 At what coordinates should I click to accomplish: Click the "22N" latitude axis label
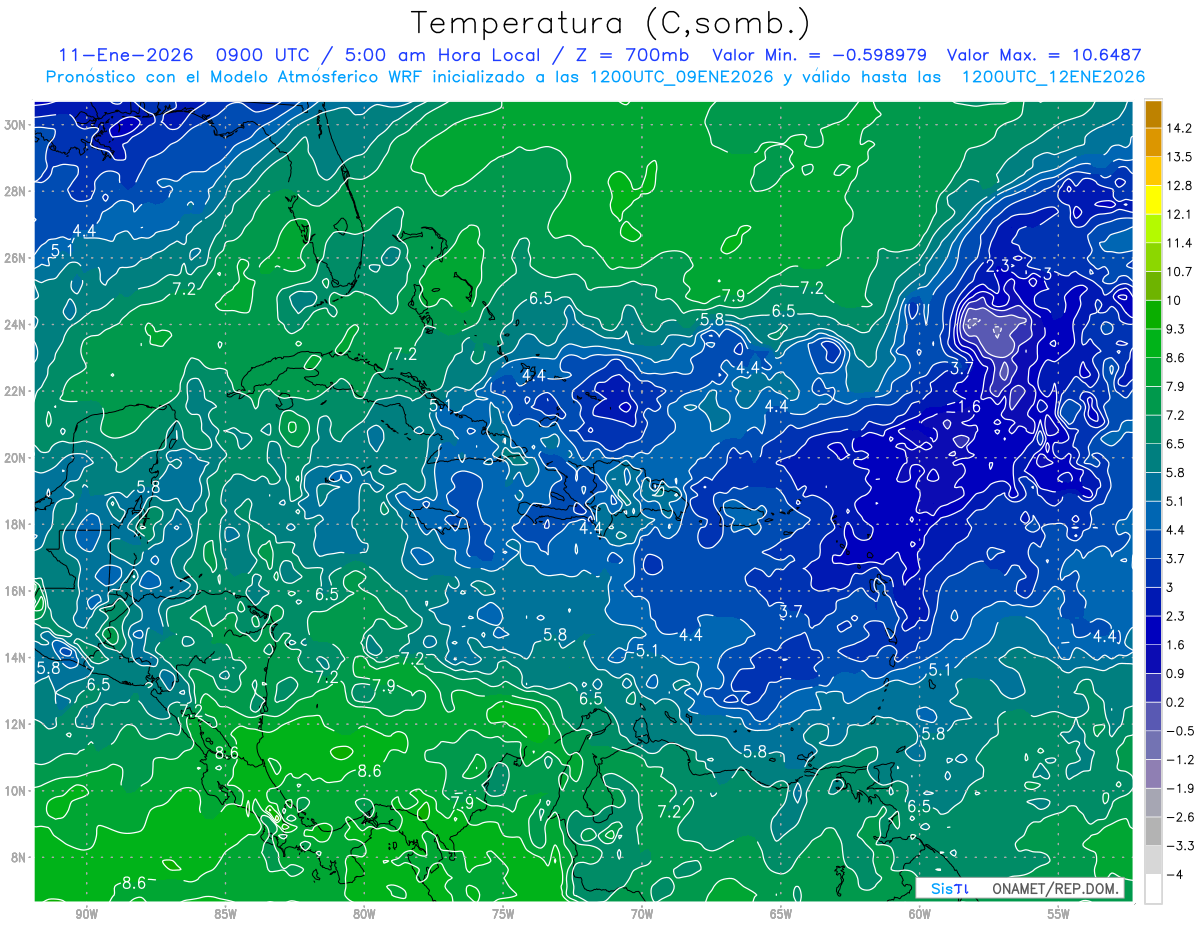click(x=17, y=391)
